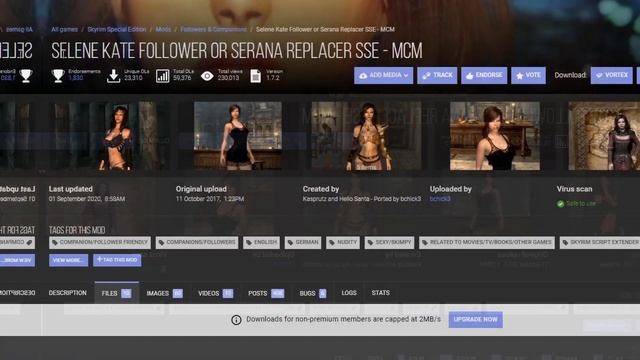
Task: Open the Logs tab
Action: pyautogui.click(x=349, y=293)
